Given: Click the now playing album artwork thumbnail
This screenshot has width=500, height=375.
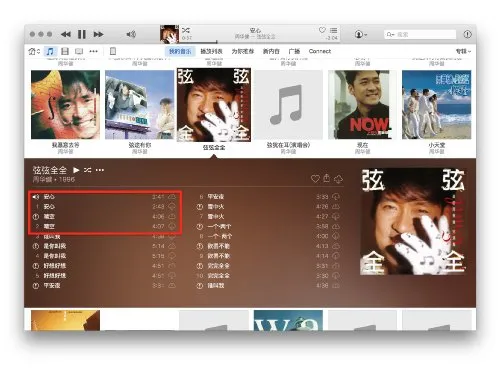Looking at the screenshot, I should [169, 34].
